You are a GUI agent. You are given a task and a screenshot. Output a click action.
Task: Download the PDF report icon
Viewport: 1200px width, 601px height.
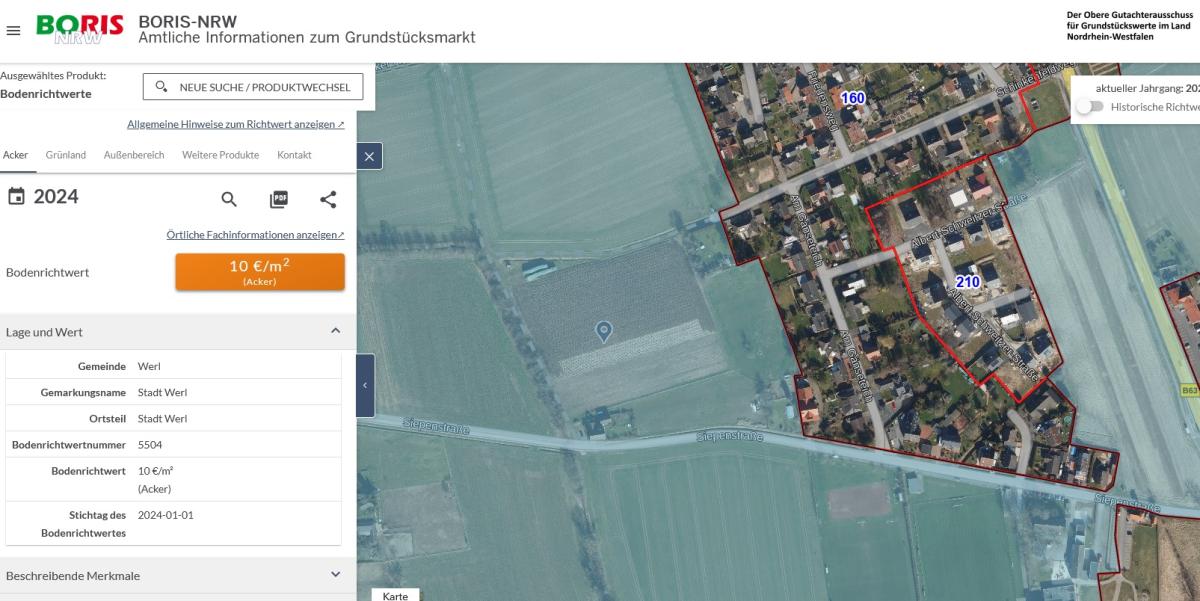click(279, 199)
